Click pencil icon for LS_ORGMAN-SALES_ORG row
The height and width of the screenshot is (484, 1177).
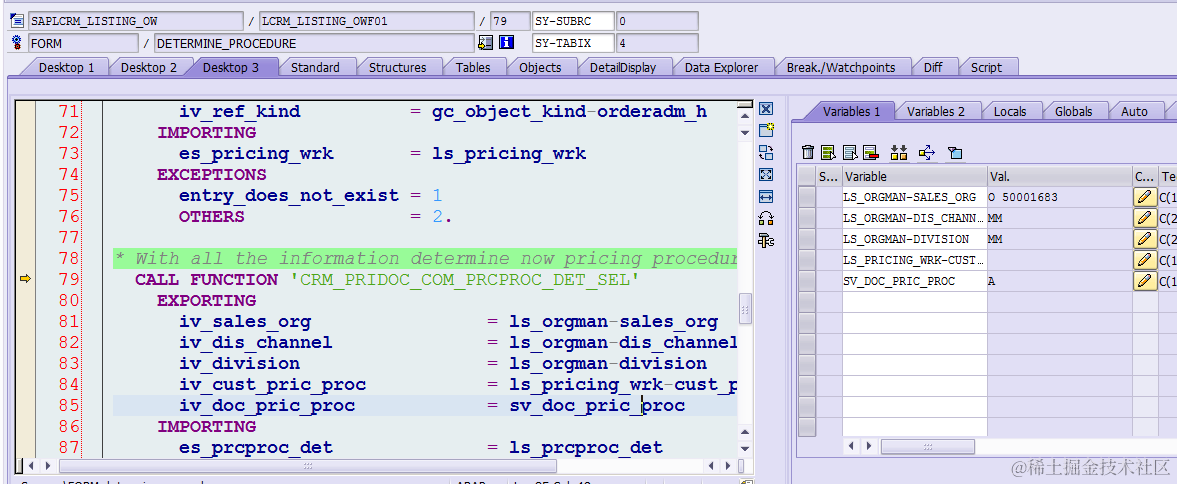point(1144,197)
